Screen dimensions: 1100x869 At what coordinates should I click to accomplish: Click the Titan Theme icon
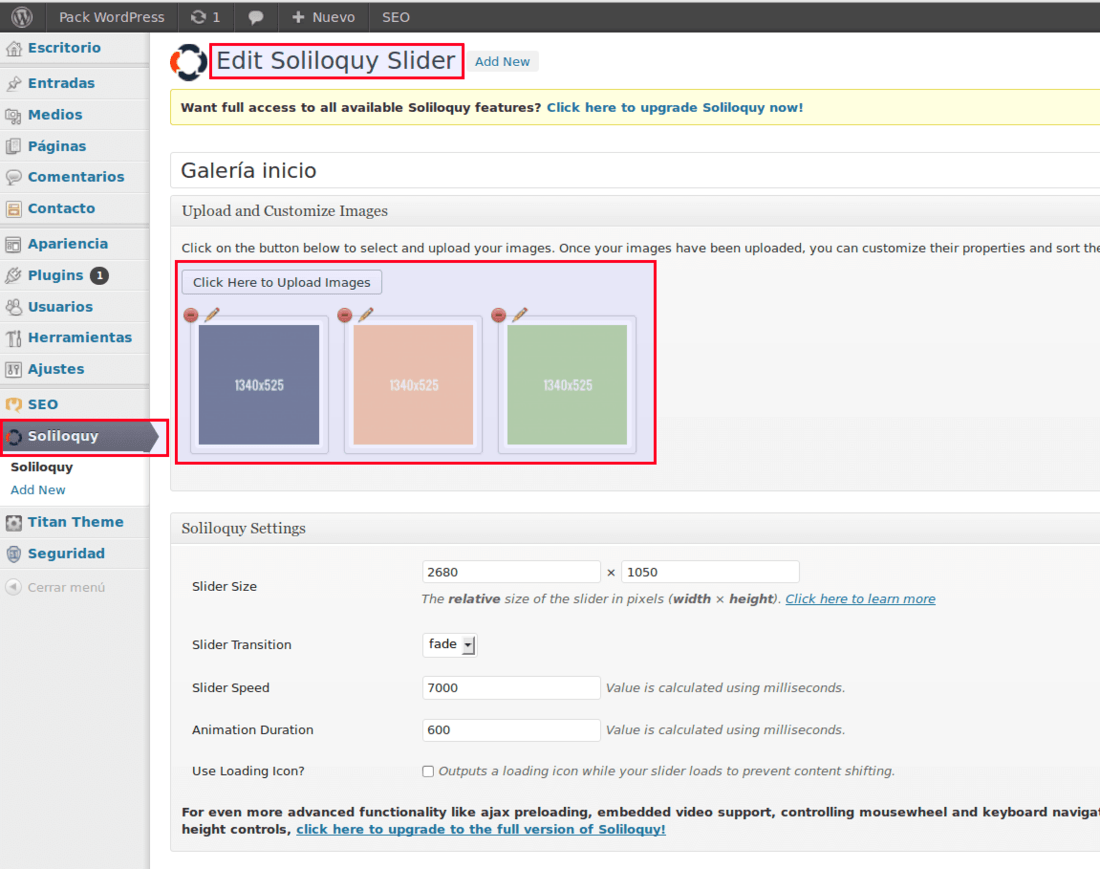13,523
